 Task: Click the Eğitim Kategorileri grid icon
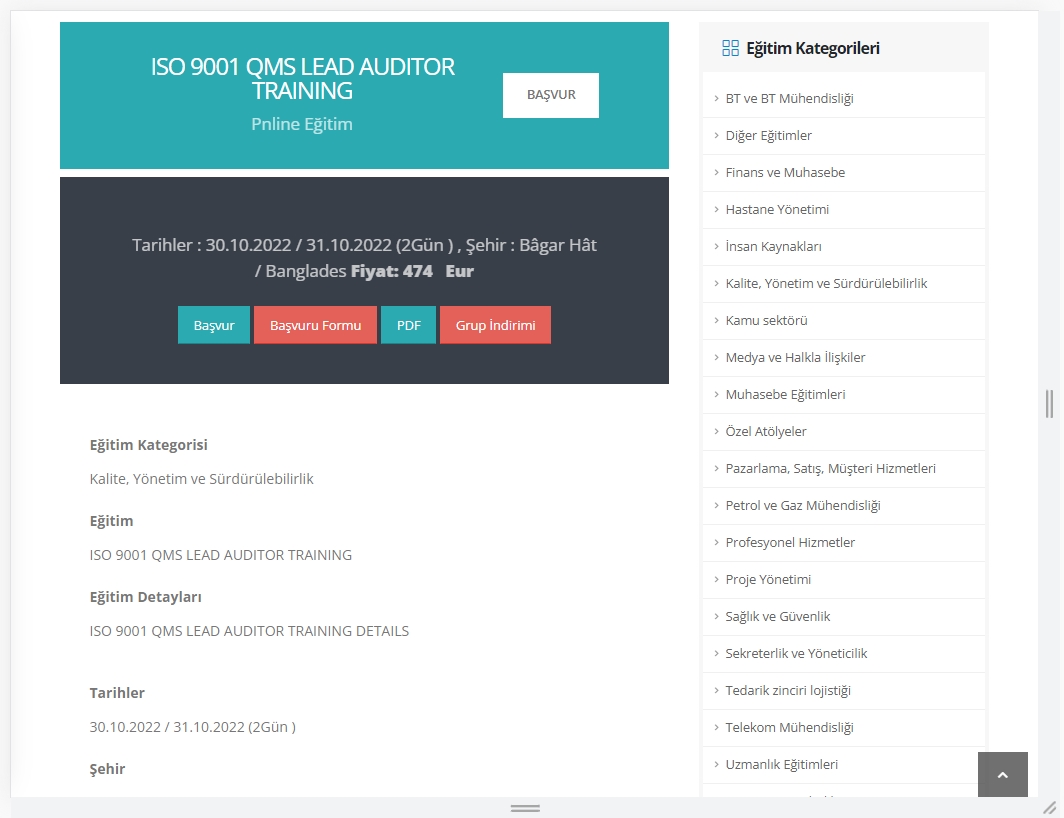pos(730,48)
